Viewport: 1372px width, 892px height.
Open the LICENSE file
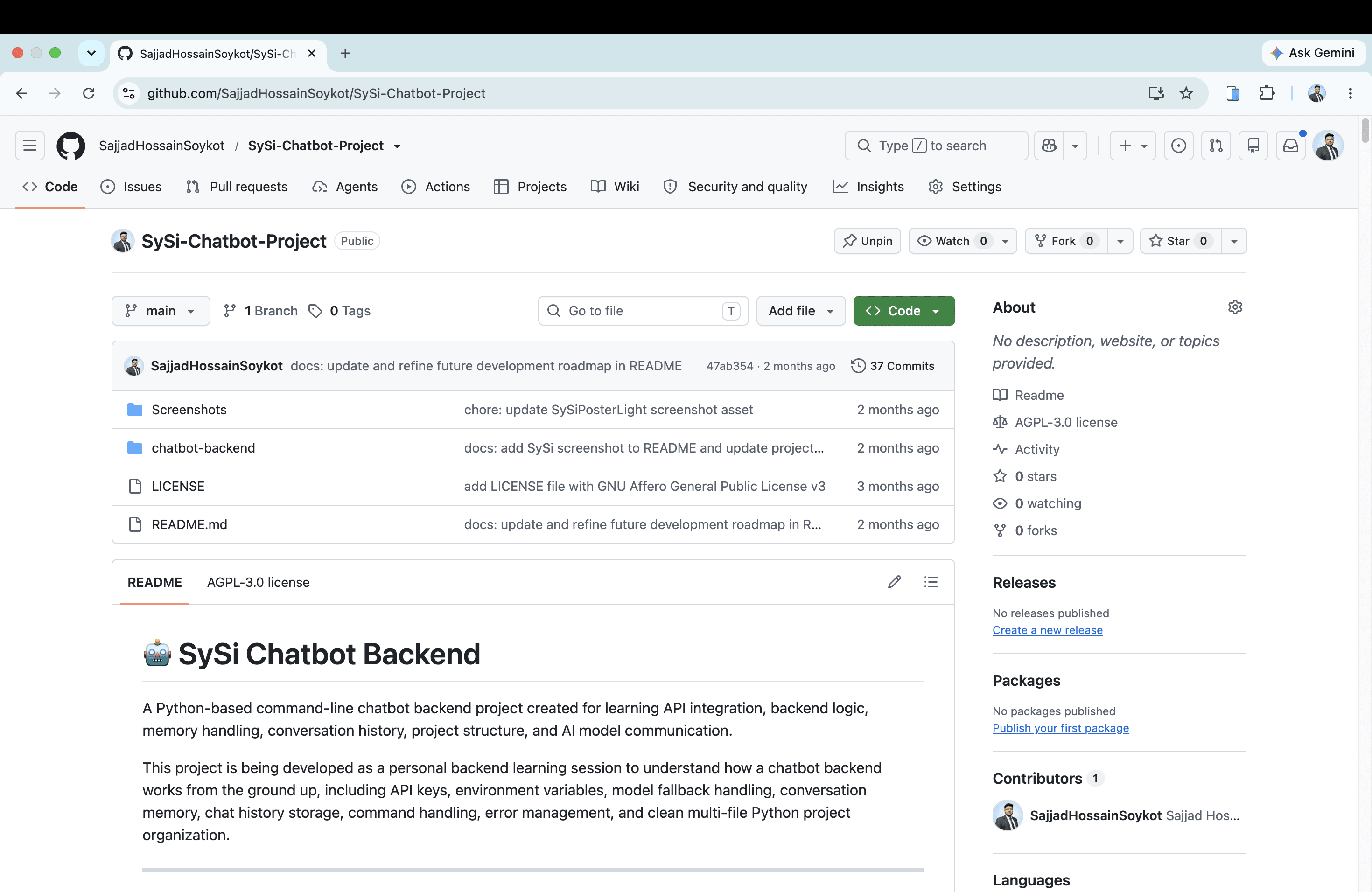tap(177, 486)
